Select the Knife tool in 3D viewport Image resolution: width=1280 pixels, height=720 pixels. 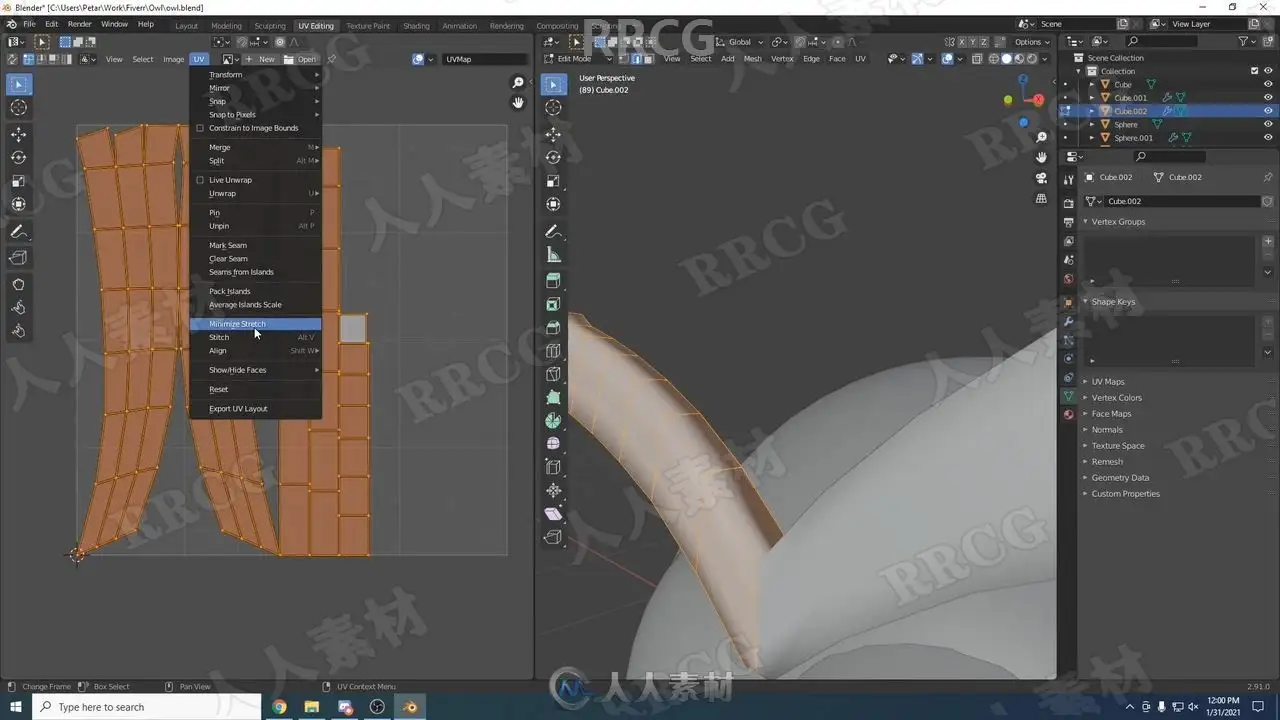[x=553, y=374]
